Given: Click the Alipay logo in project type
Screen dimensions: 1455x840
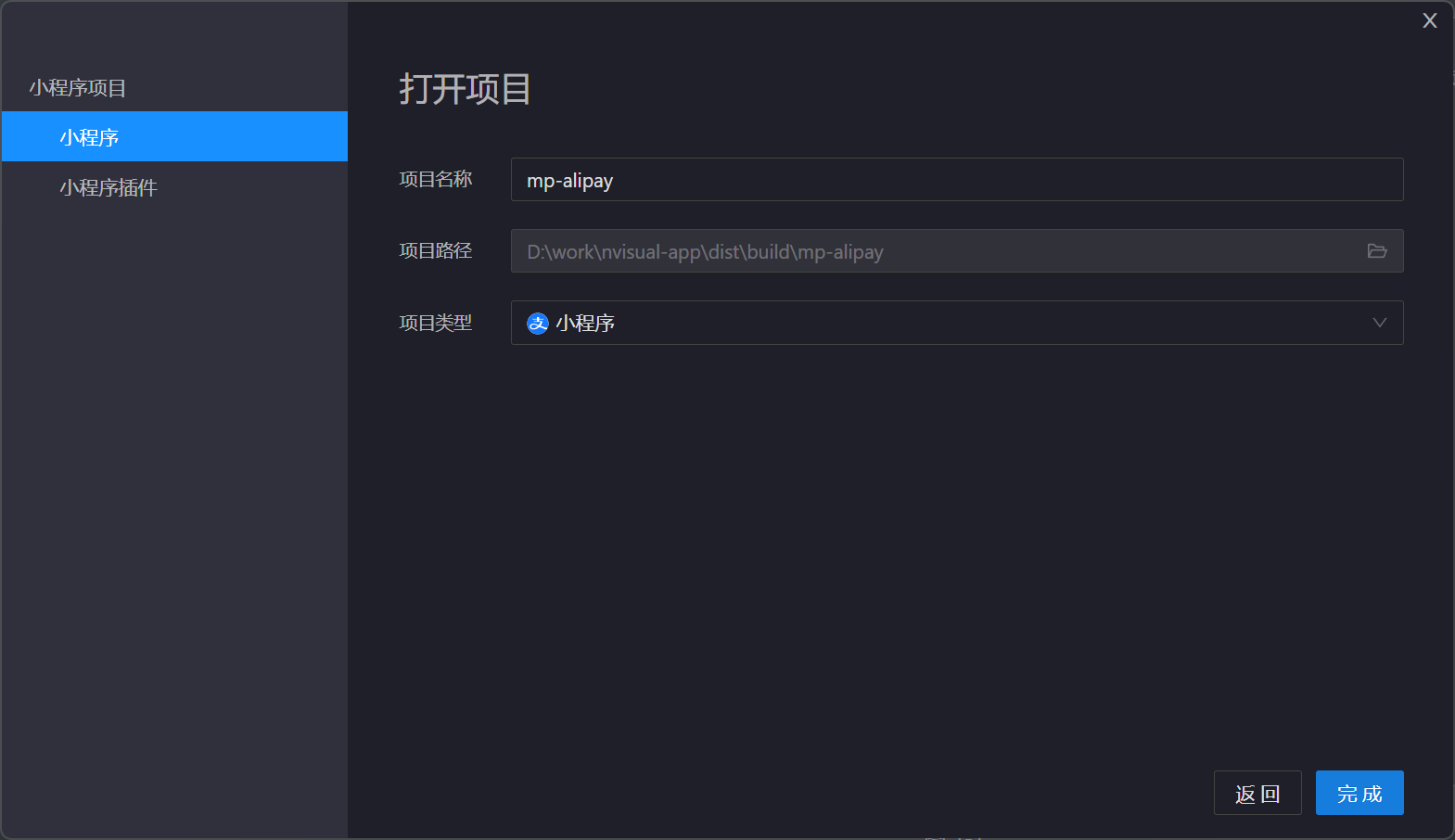Looking at the screenshot, I should 538,324.
